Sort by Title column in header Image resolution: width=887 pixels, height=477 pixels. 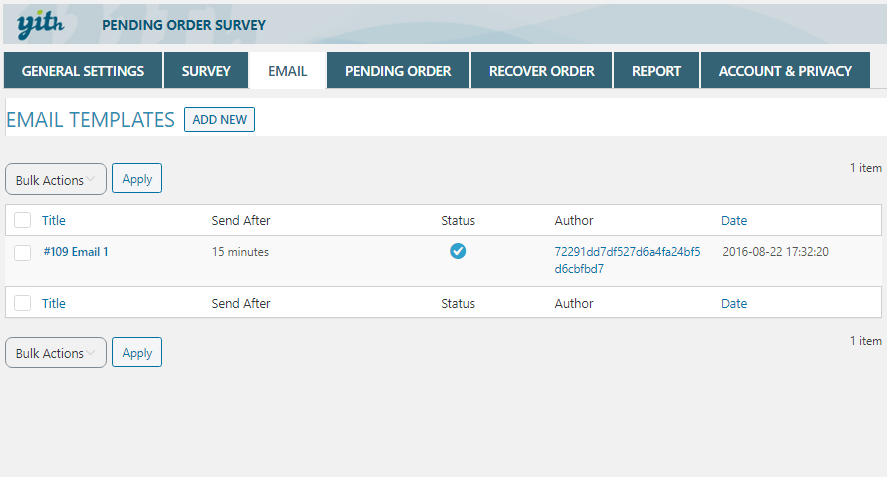[54, 221]
